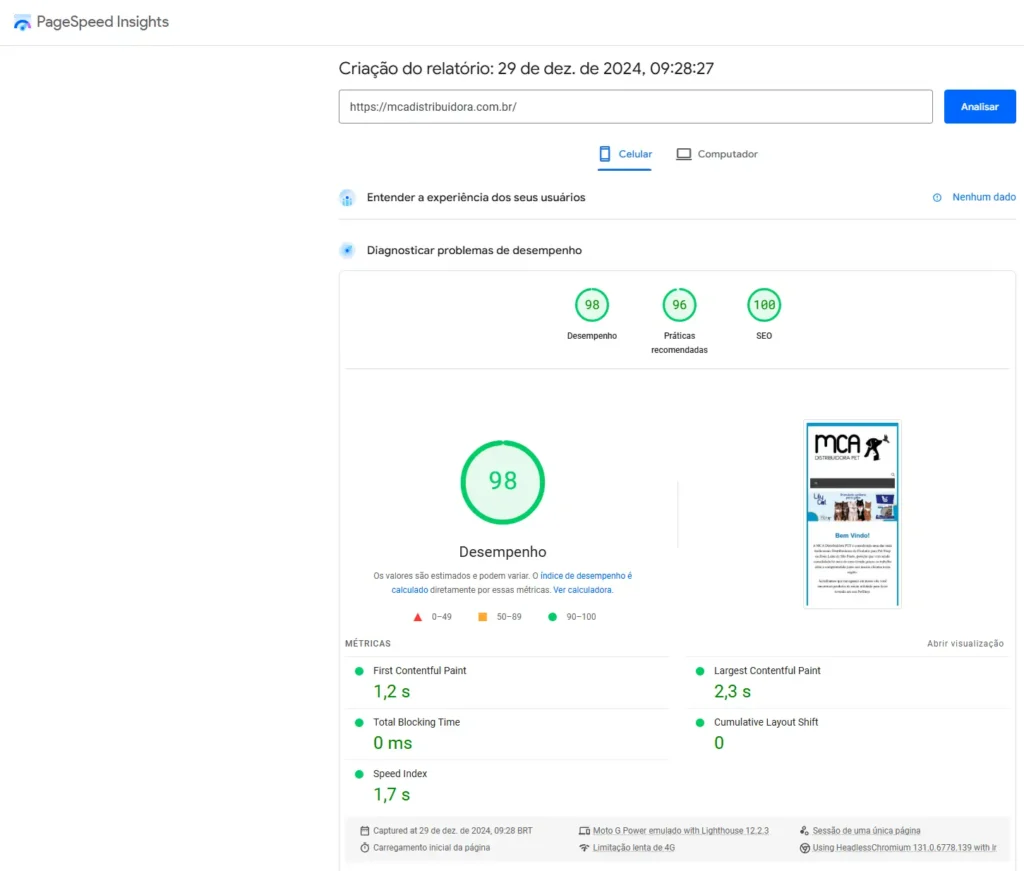Click the performance diagnostics section icon
Screen dimensions: 1024x871
point(347,250)
